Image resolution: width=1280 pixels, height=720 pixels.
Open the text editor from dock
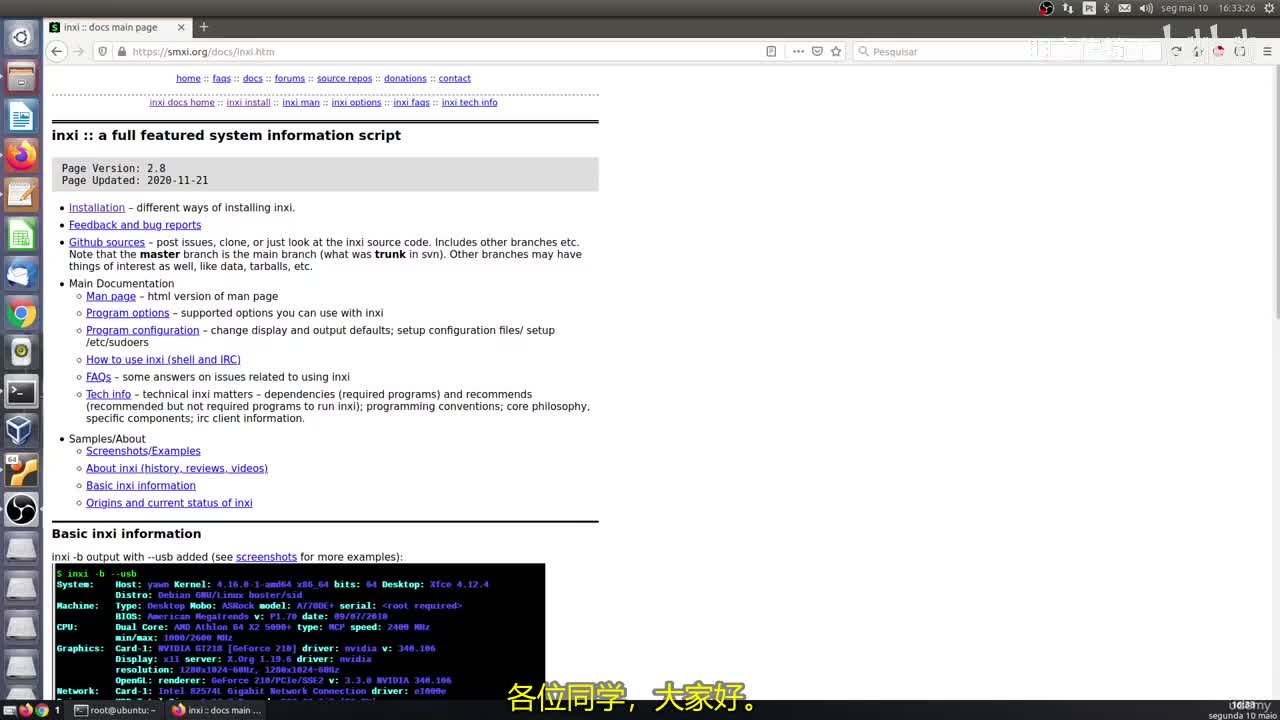click(21, 194)
